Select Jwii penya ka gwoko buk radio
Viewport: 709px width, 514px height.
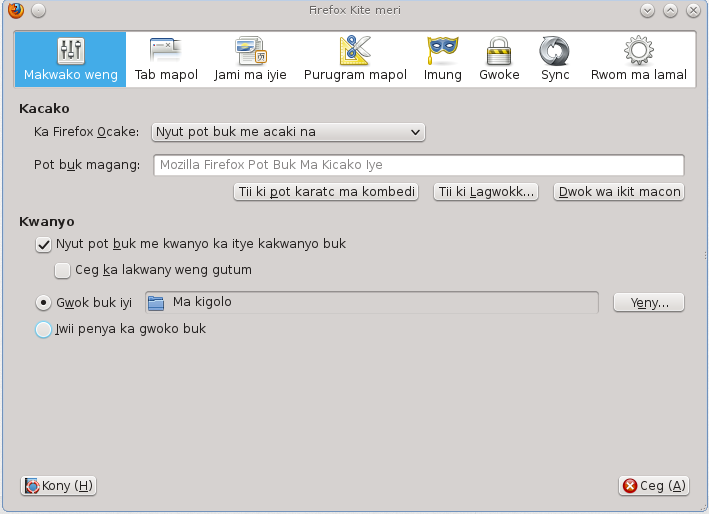tap(43, 329)
